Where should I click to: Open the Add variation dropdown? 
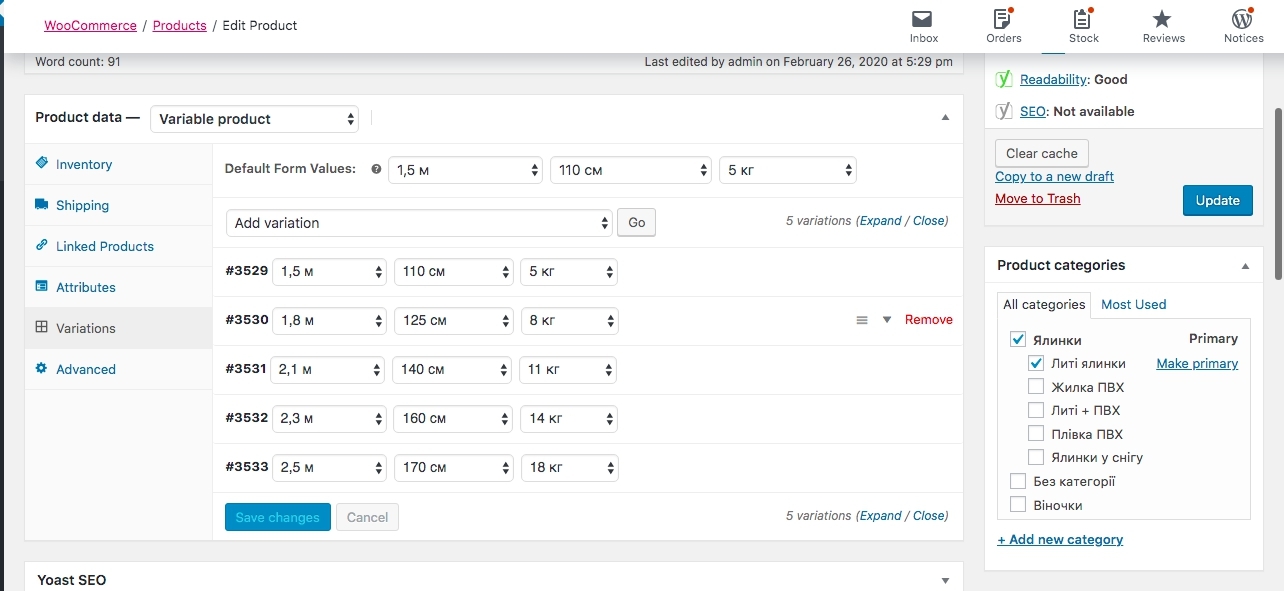[419, 223]
